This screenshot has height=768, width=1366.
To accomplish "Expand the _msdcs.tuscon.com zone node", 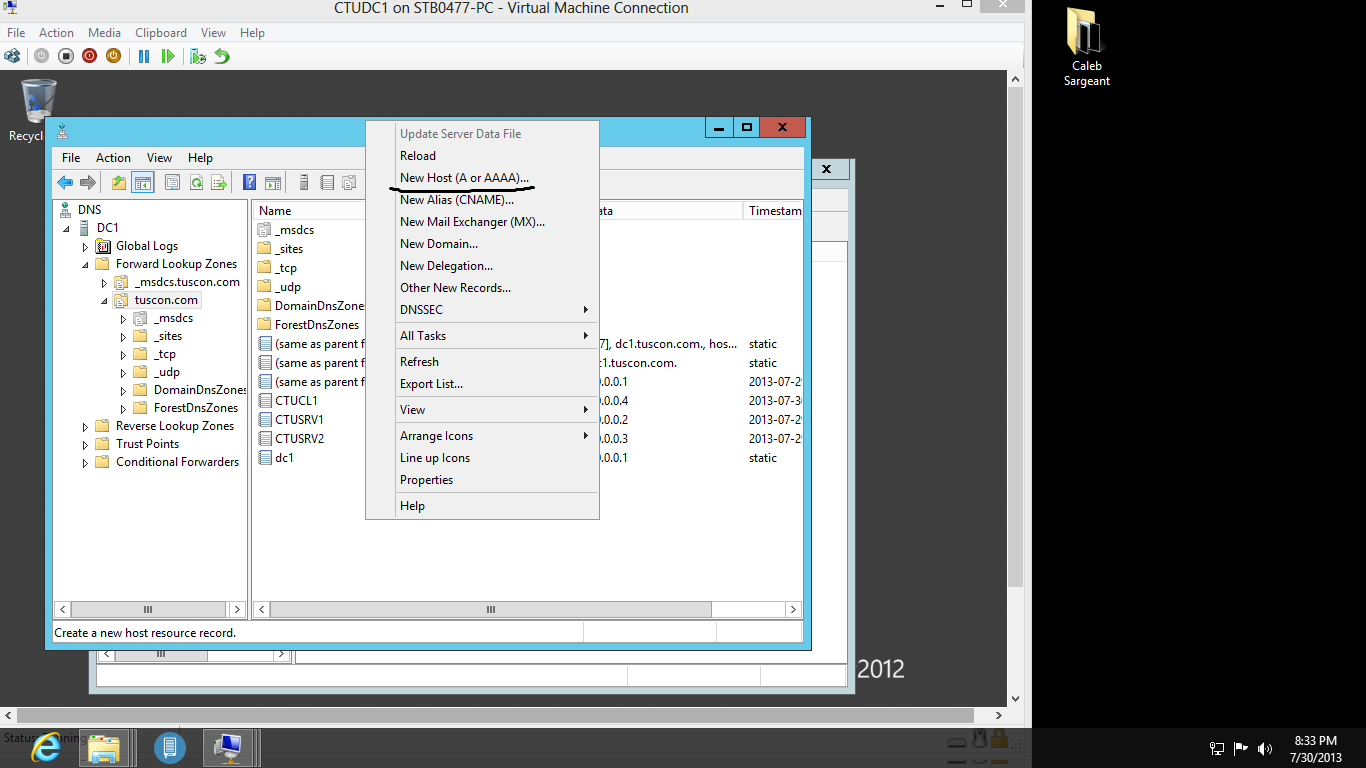I will tap(104, 282).
